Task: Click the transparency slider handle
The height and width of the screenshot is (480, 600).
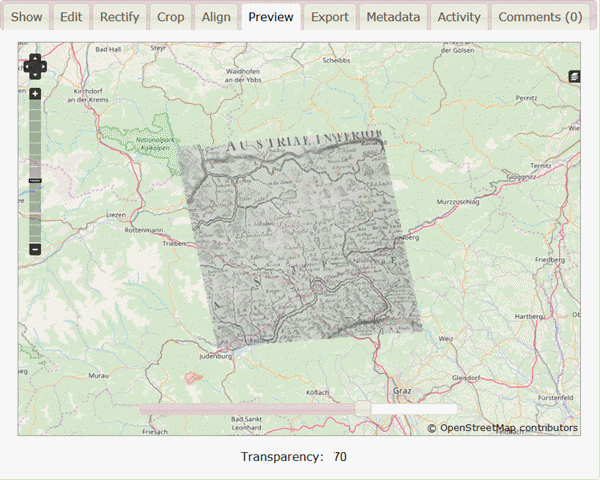Action: (362, 408)
